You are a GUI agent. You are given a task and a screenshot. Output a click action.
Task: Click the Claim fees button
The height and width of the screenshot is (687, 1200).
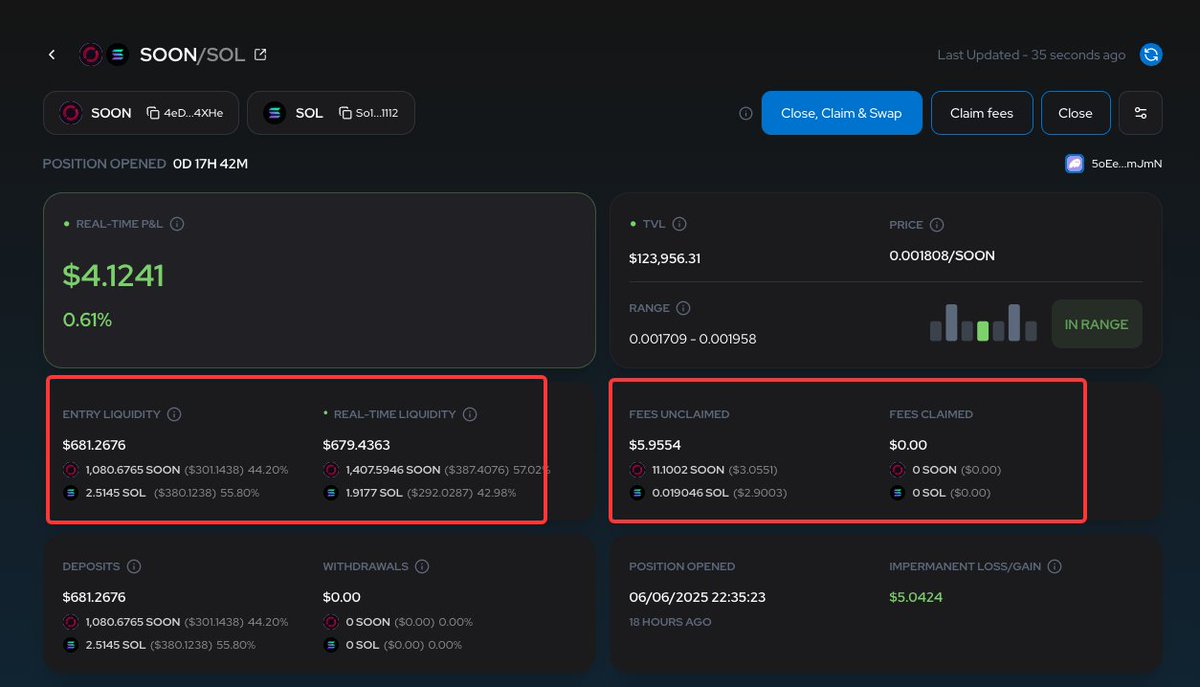pos(981,113)
